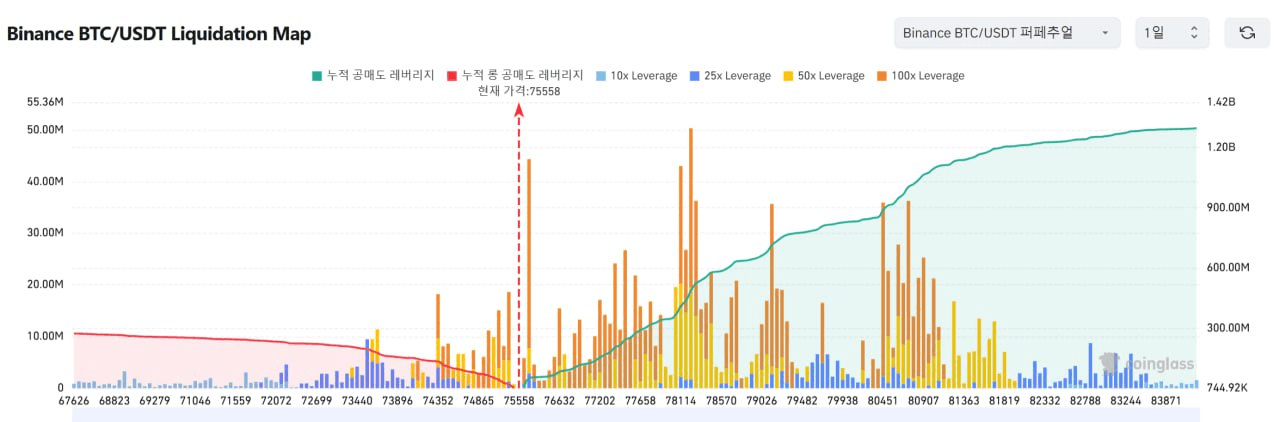Toggle the 100x Leverage legend entry
The width and height of the screenshot is (1280, 422).
click(920, 76)
